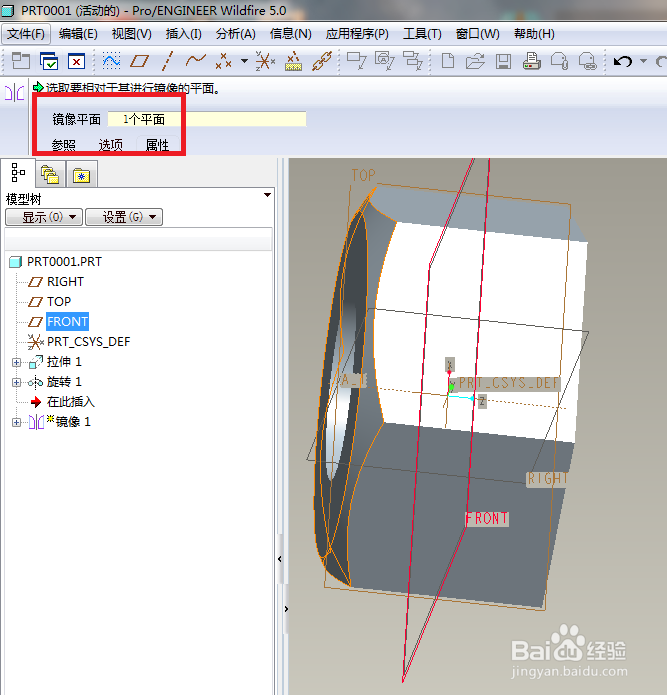Select the RIGHT datum plane in tree
This screenshot has height=695, width=667.
pos(65,281)
